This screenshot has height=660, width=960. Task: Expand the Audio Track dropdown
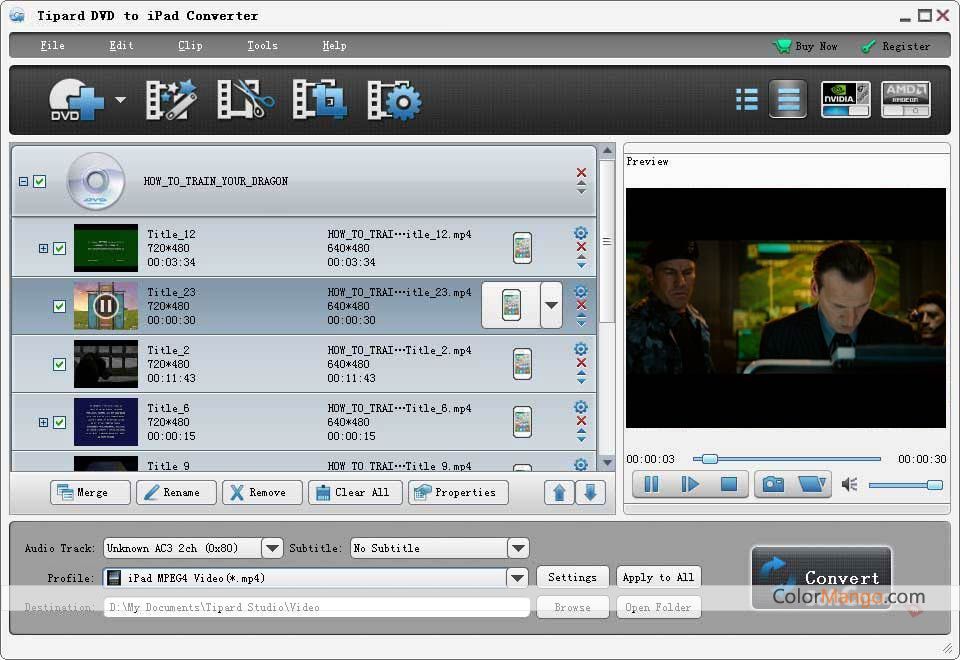(x=272, y=548)
